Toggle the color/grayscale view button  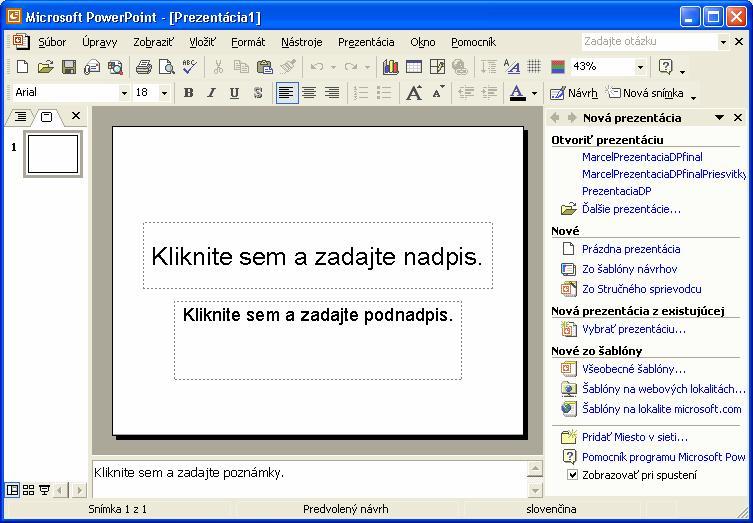[x=558, y=67]
